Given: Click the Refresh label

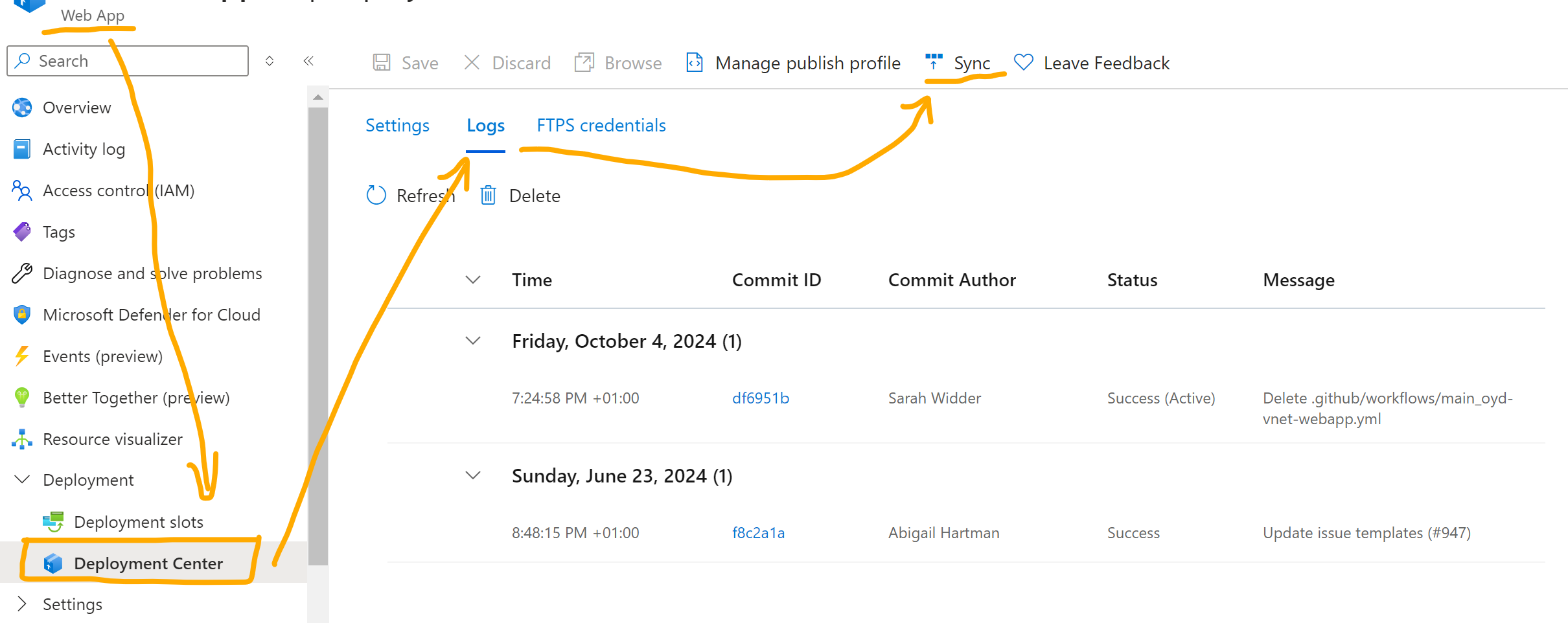Looking at the screenshot, I should 426,196.
